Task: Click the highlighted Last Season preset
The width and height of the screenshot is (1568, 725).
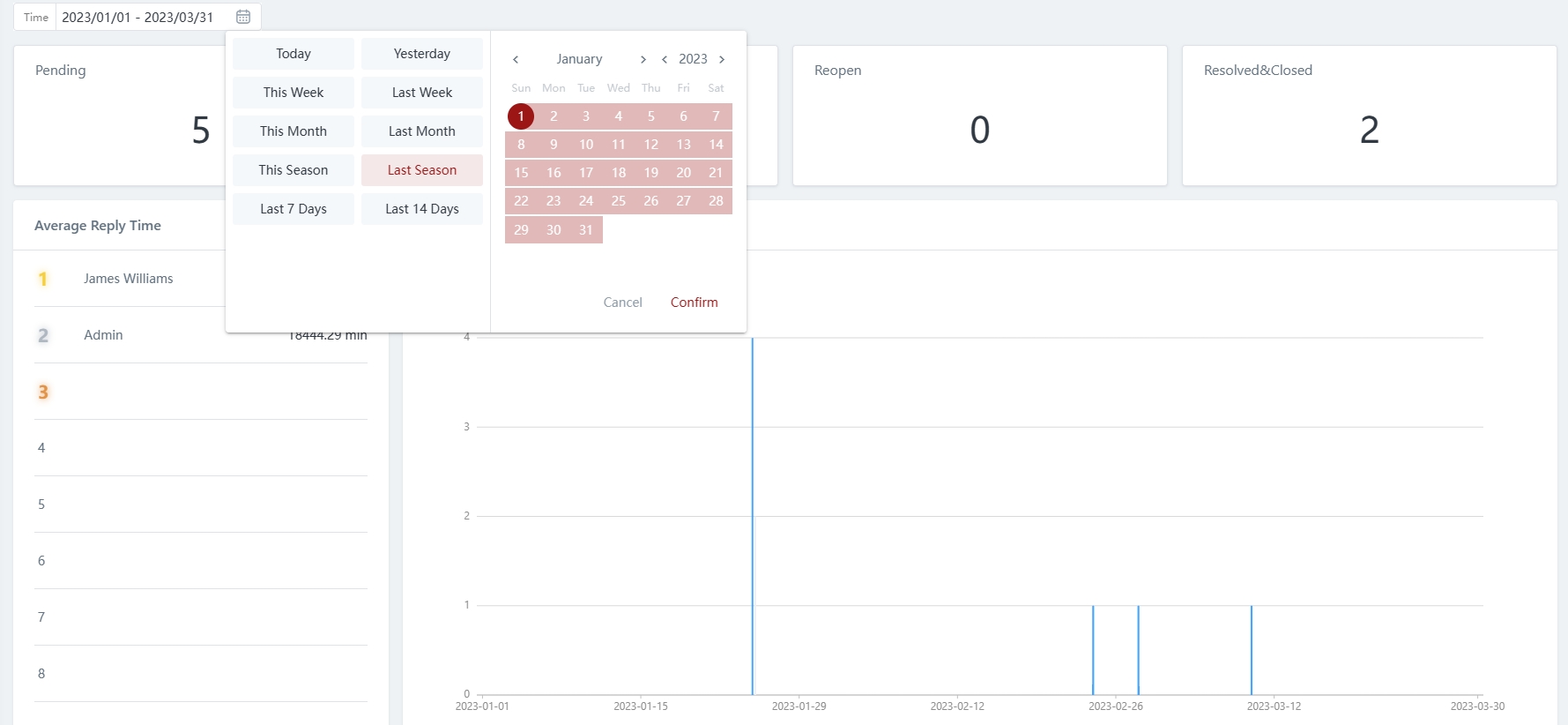Action: coord(421,170)
